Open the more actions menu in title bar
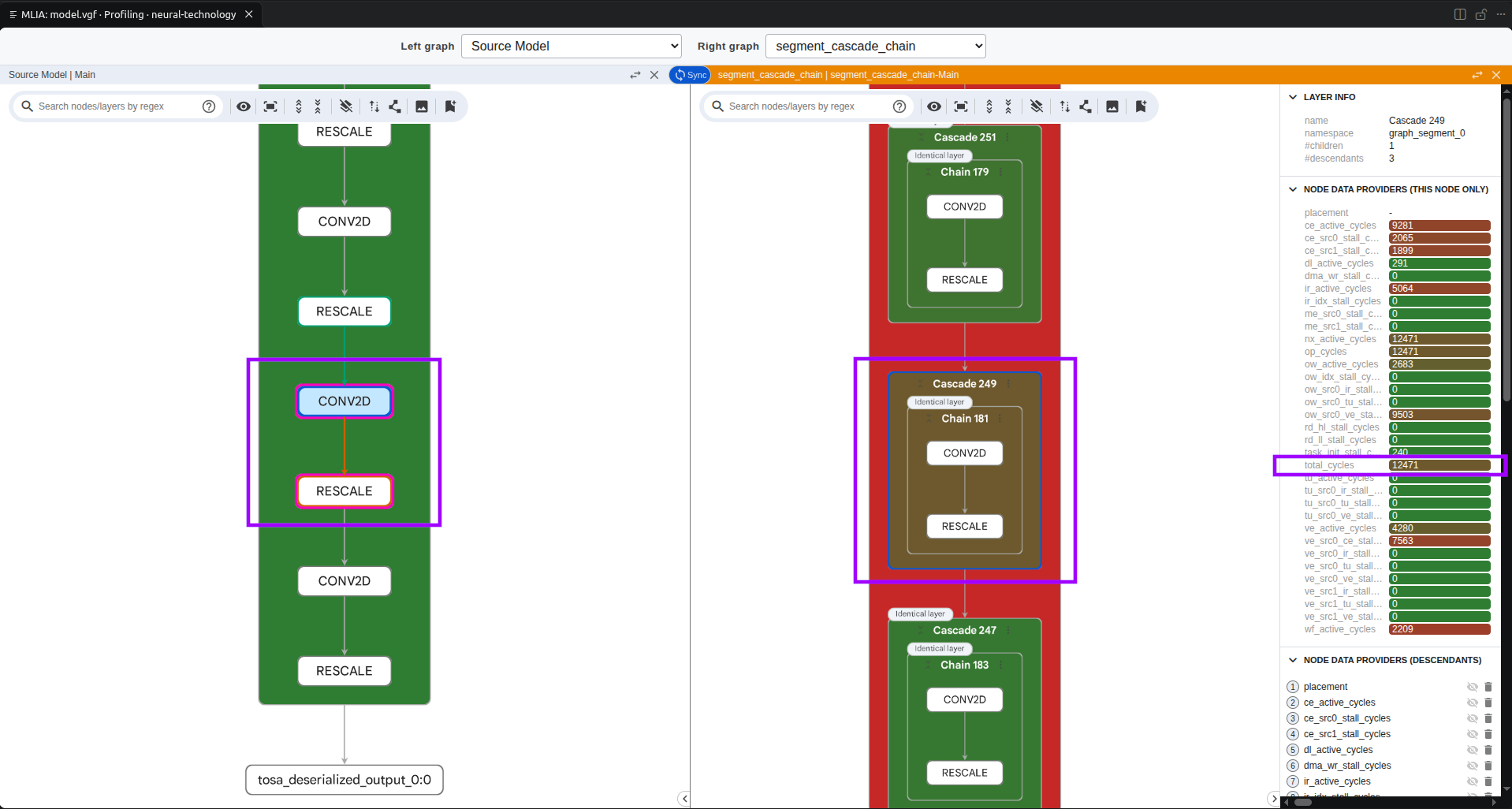 (1501, 14)
